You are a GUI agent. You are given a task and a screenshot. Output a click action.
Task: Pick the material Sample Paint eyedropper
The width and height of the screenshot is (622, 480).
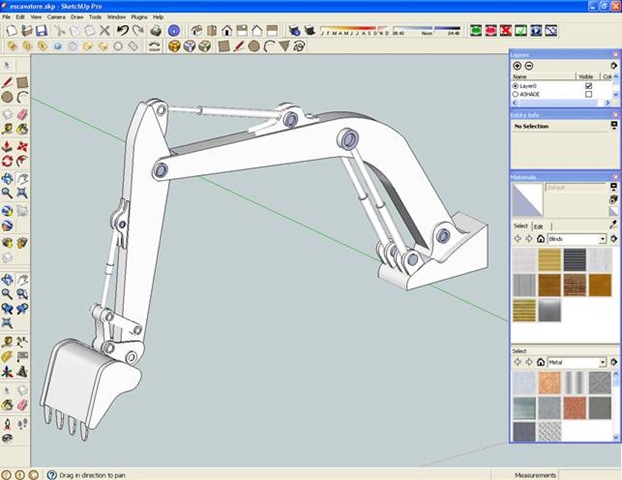(613, 225)
